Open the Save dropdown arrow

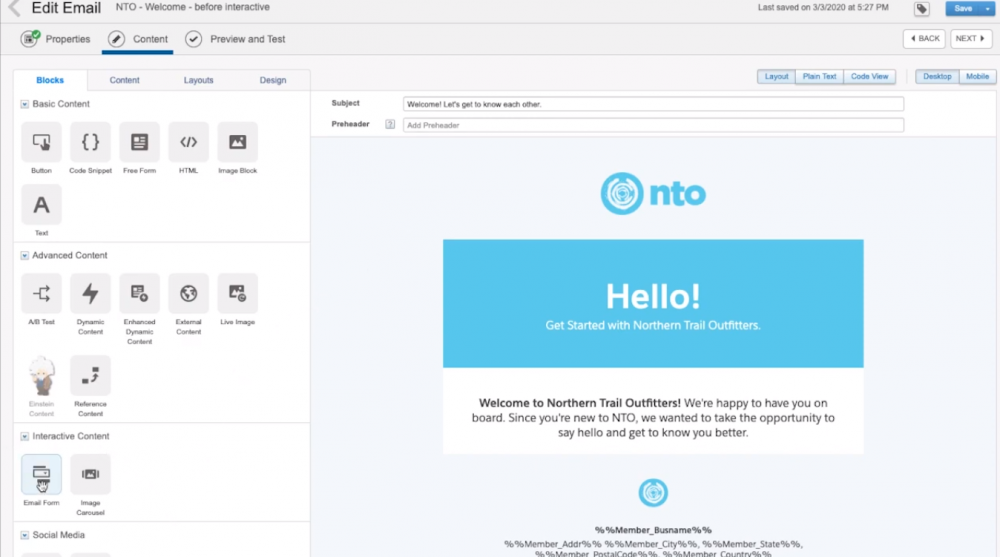tap(987, 8)
